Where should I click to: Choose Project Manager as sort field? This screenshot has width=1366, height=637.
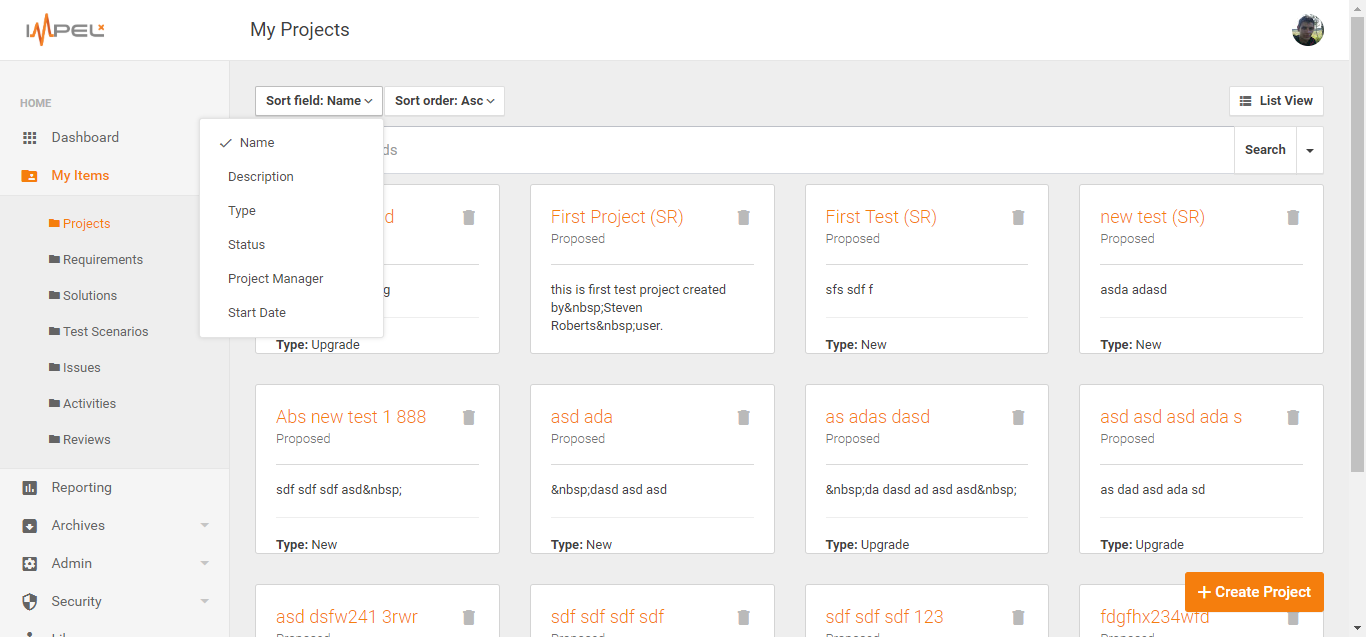coord(276,279)
